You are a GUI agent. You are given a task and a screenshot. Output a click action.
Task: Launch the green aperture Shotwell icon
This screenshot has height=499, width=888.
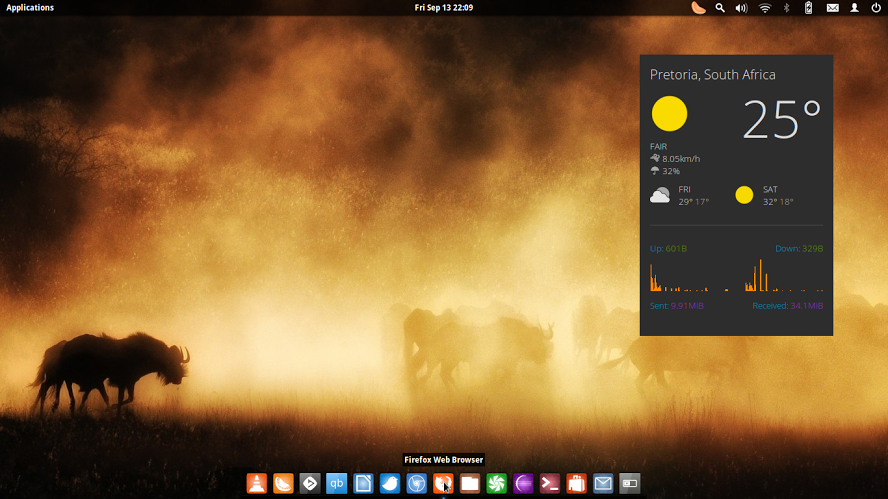point(496,483)
